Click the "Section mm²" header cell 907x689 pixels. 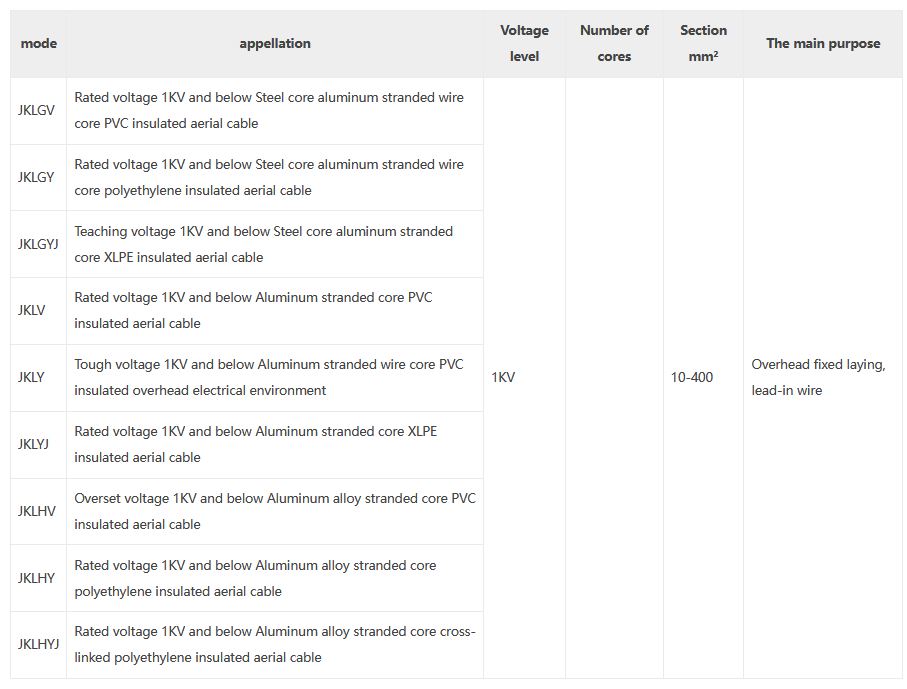click(x=703, y=44)
